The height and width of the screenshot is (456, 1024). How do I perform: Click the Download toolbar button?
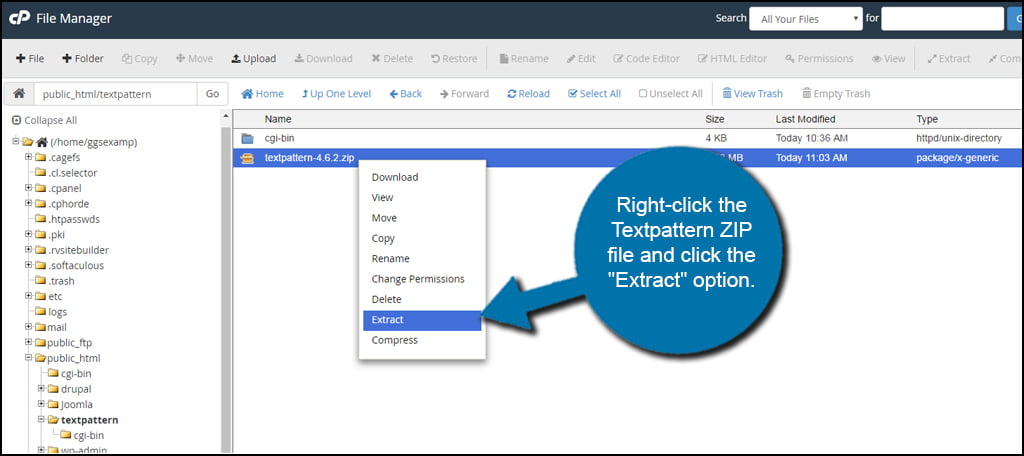pos(323,59)
